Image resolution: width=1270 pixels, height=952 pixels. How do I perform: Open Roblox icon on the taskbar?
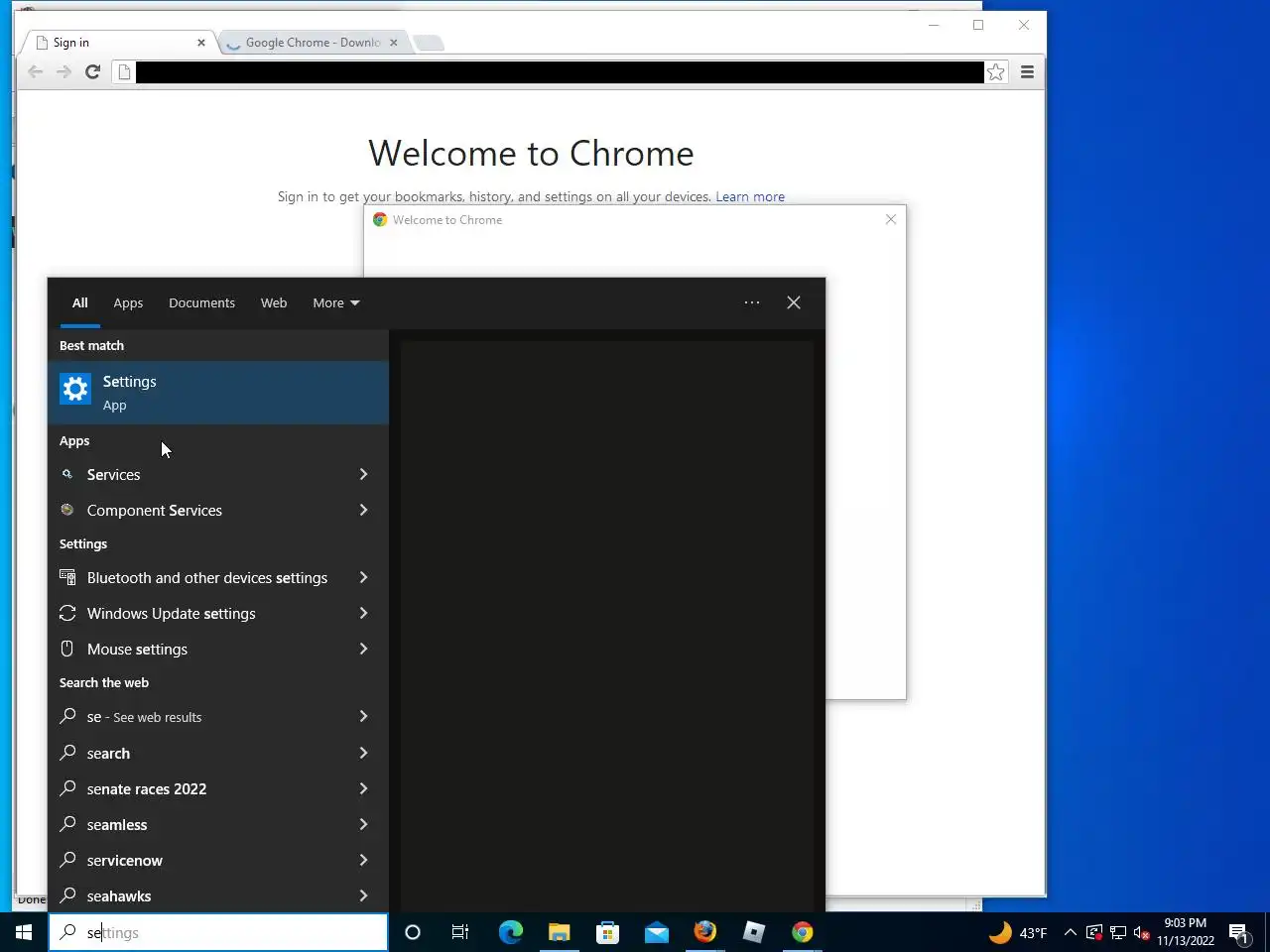click(x=754, y=932)
